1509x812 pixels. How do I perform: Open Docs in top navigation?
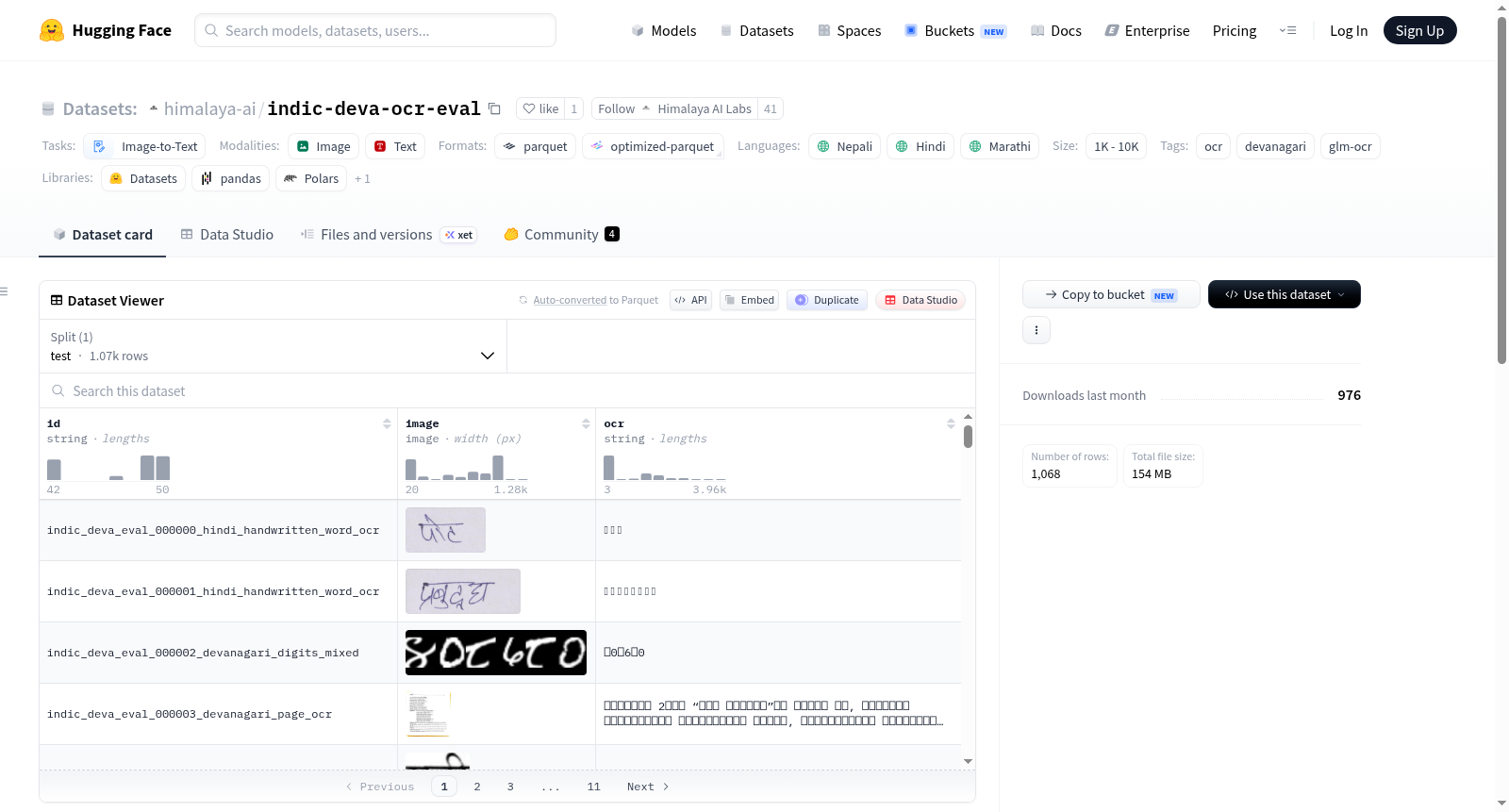click(x=1056, y=30)
